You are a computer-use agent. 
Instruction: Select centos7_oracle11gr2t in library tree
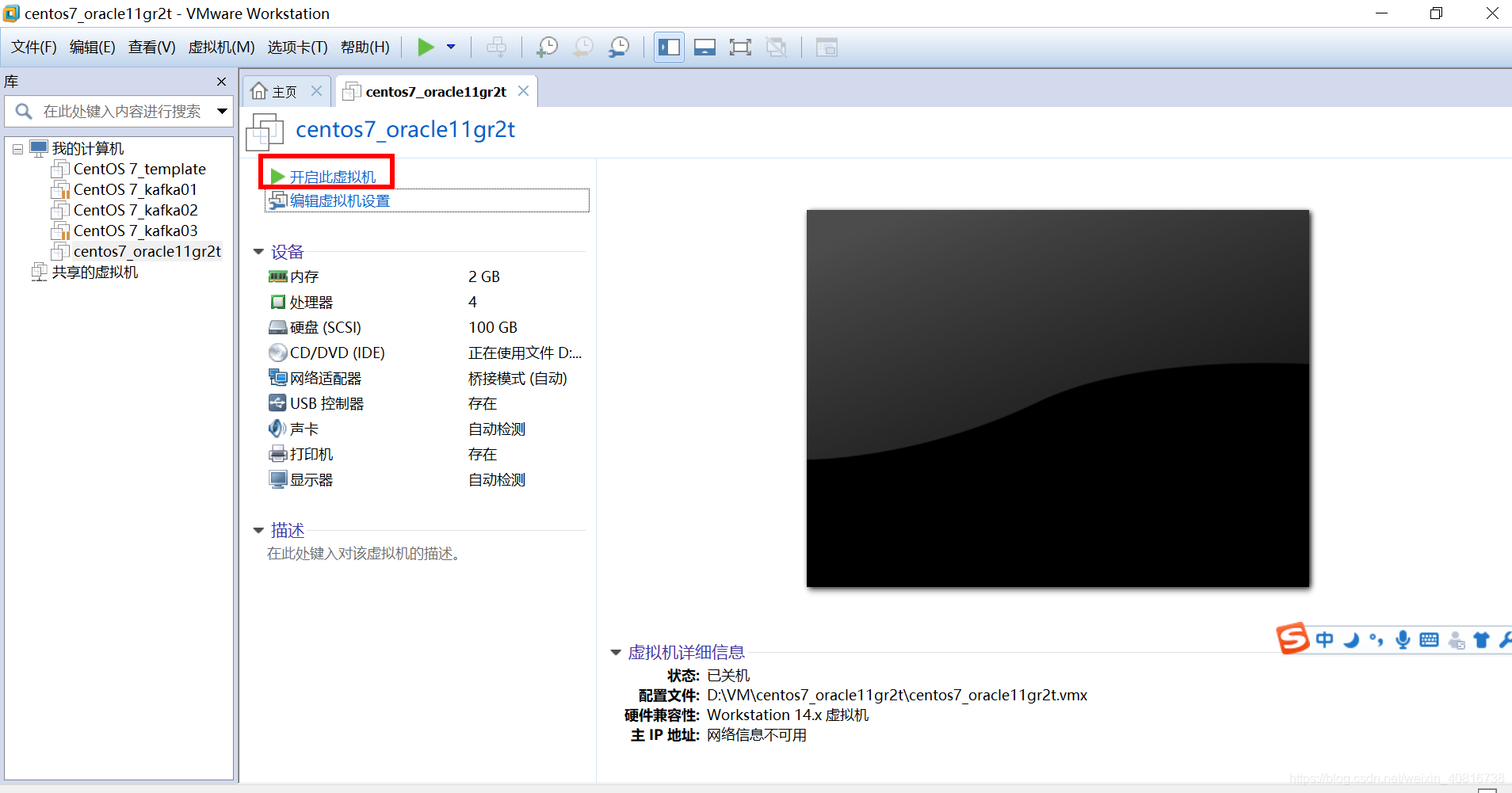(147, 252)
